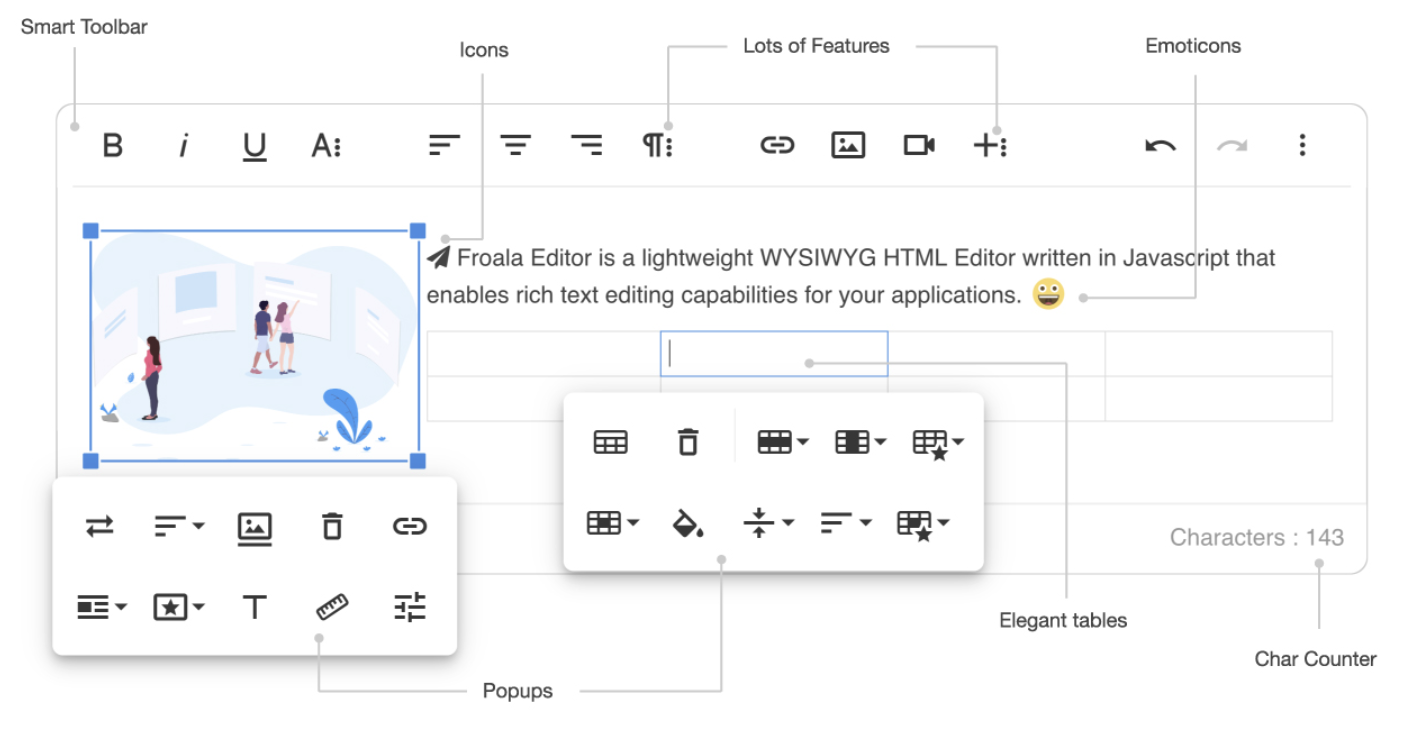Open the table cell dropdown
1414x729 pixels.
(613, 522)
